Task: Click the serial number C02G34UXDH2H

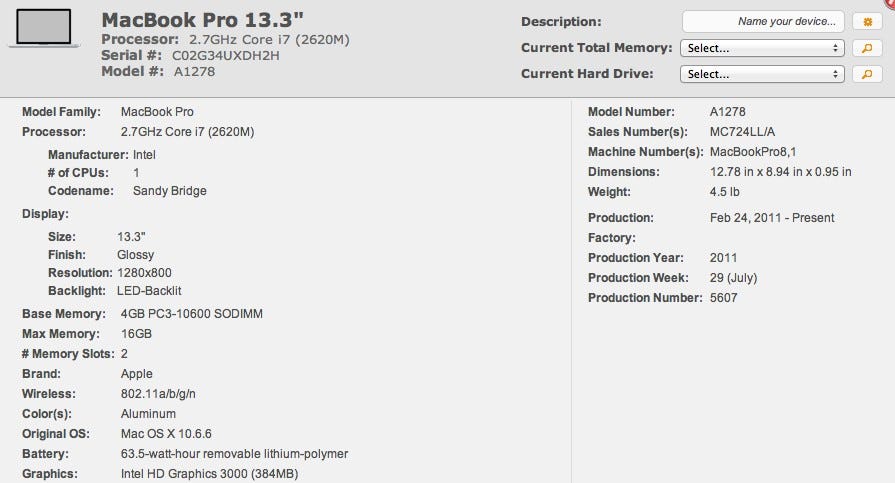Action: coord(226,55)
